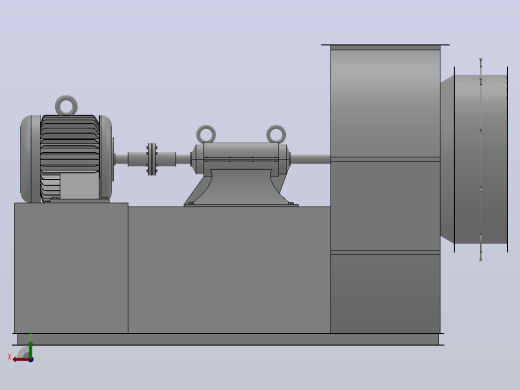Click the green Y axis arrow of triad
The image size is (520, 390).
click(x=31, y=349)
